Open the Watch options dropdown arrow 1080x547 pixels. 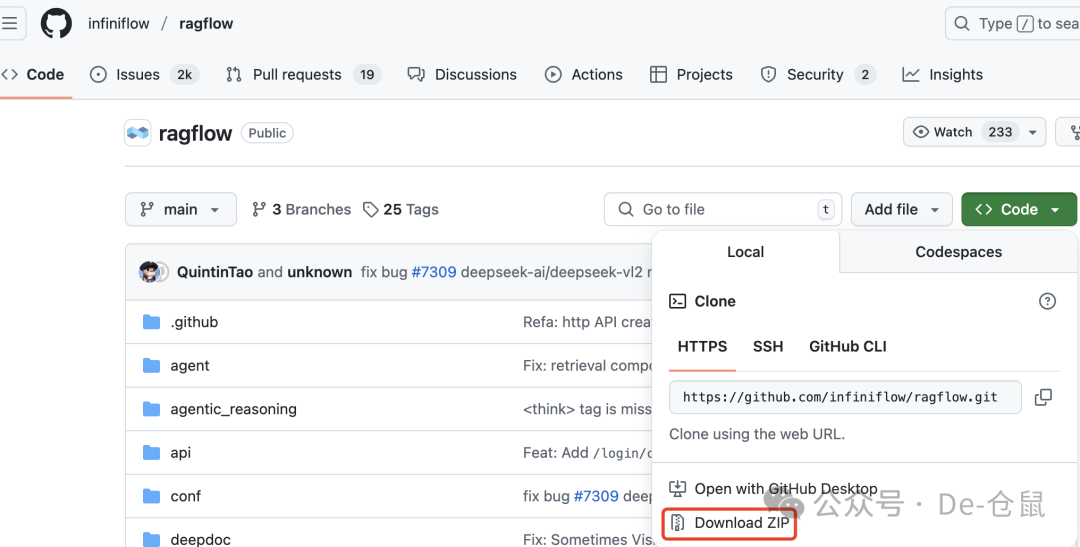(x=1033, y=132)
